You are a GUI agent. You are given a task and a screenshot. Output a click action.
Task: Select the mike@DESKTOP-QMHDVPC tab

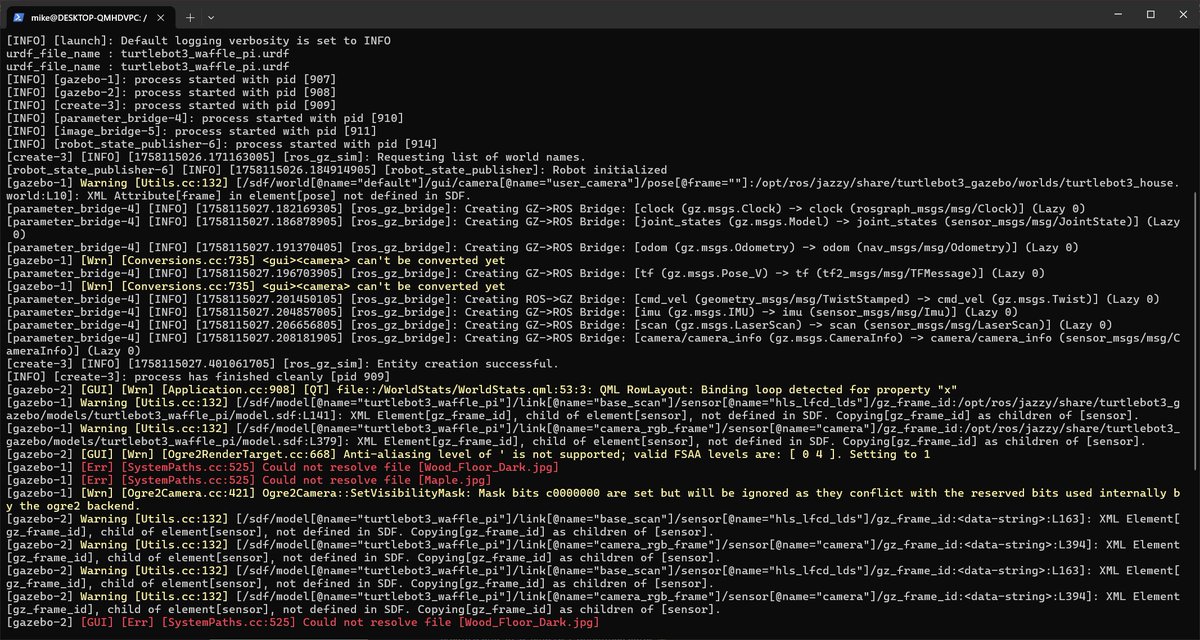89,17
